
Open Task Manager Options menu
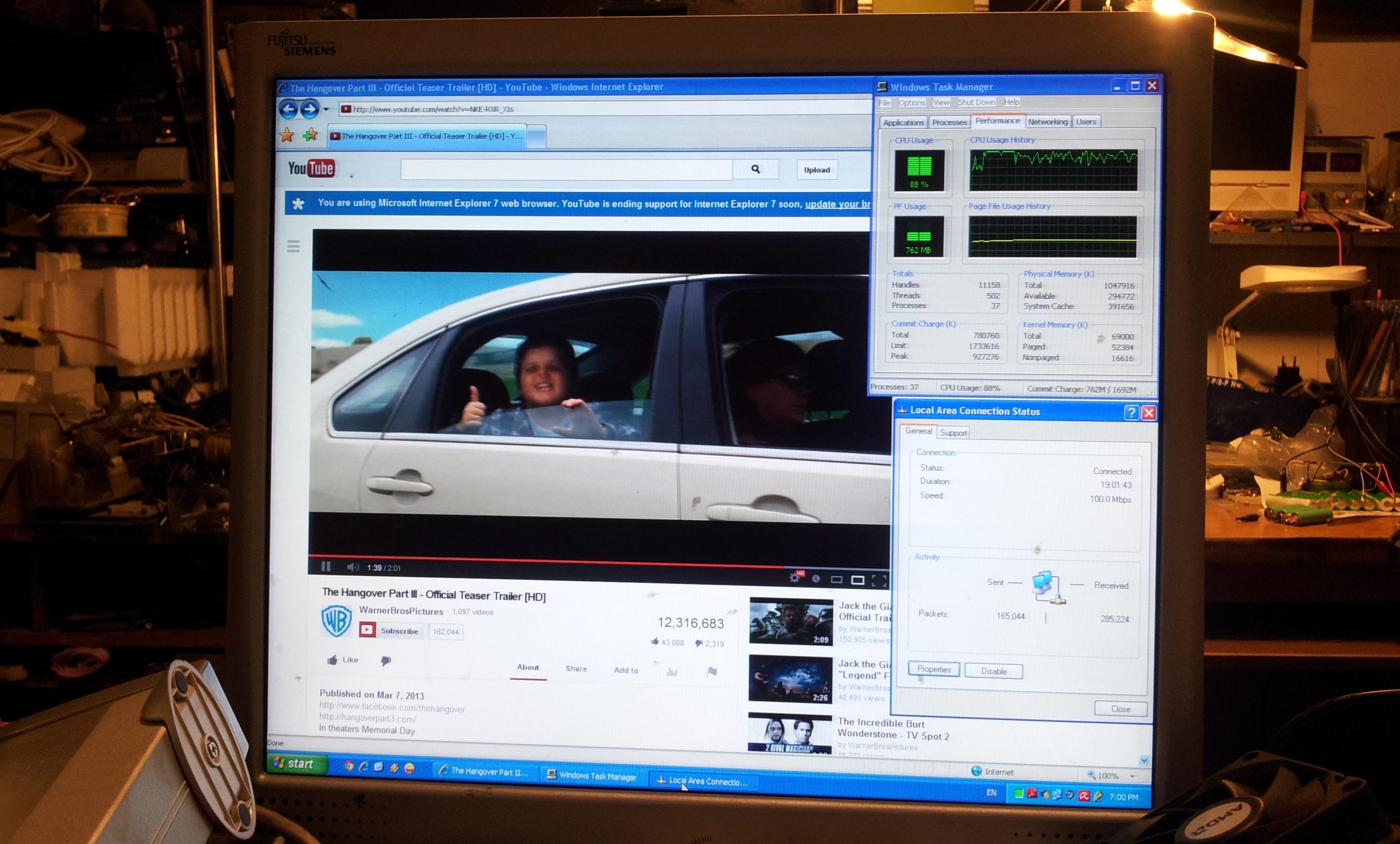point(911,103)
